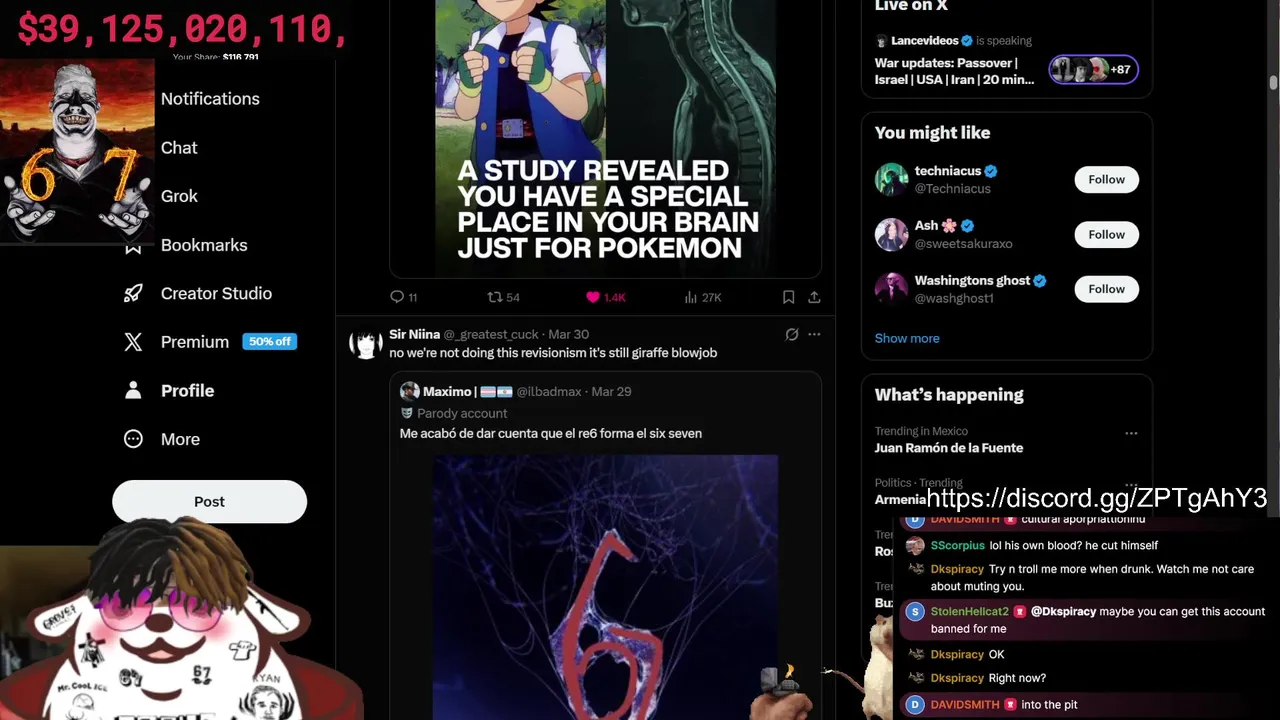Click Washingtons ghost verified badge
The image size is (1280, 720).
(1040, 281)
